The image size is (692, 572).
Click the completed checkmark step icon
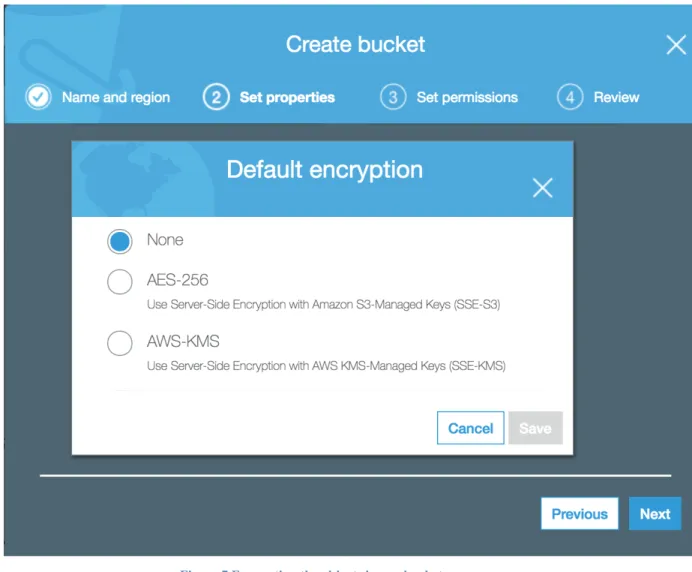click(38, 97)
